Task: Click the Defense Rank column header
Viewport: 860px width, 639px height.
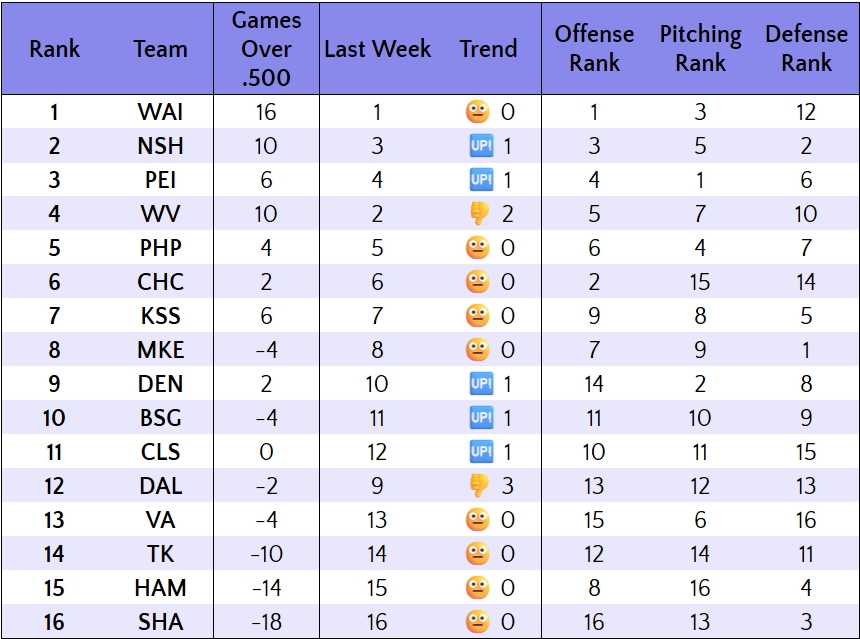Action: (806, 49)
